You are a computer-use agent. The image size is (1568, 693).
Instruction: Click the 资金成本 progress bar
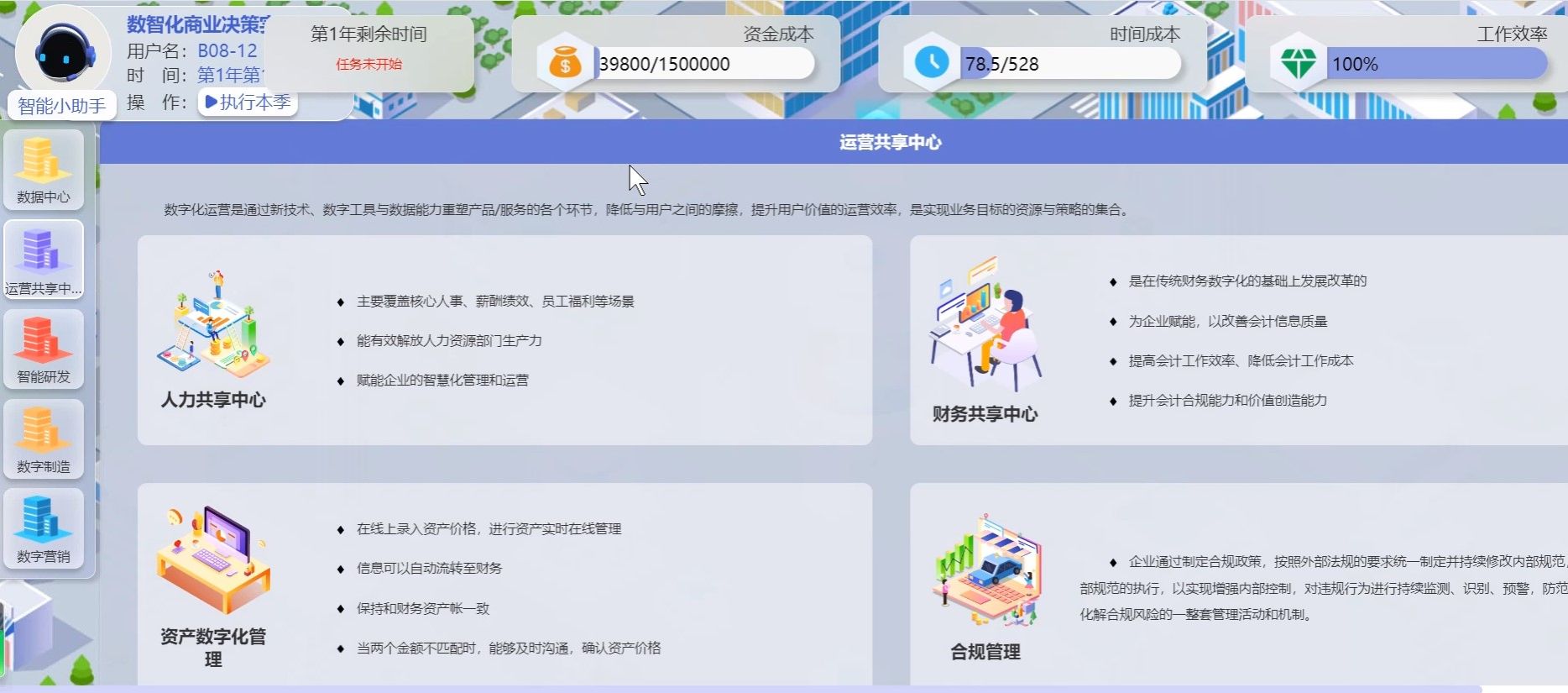click(x=703, y=64)
